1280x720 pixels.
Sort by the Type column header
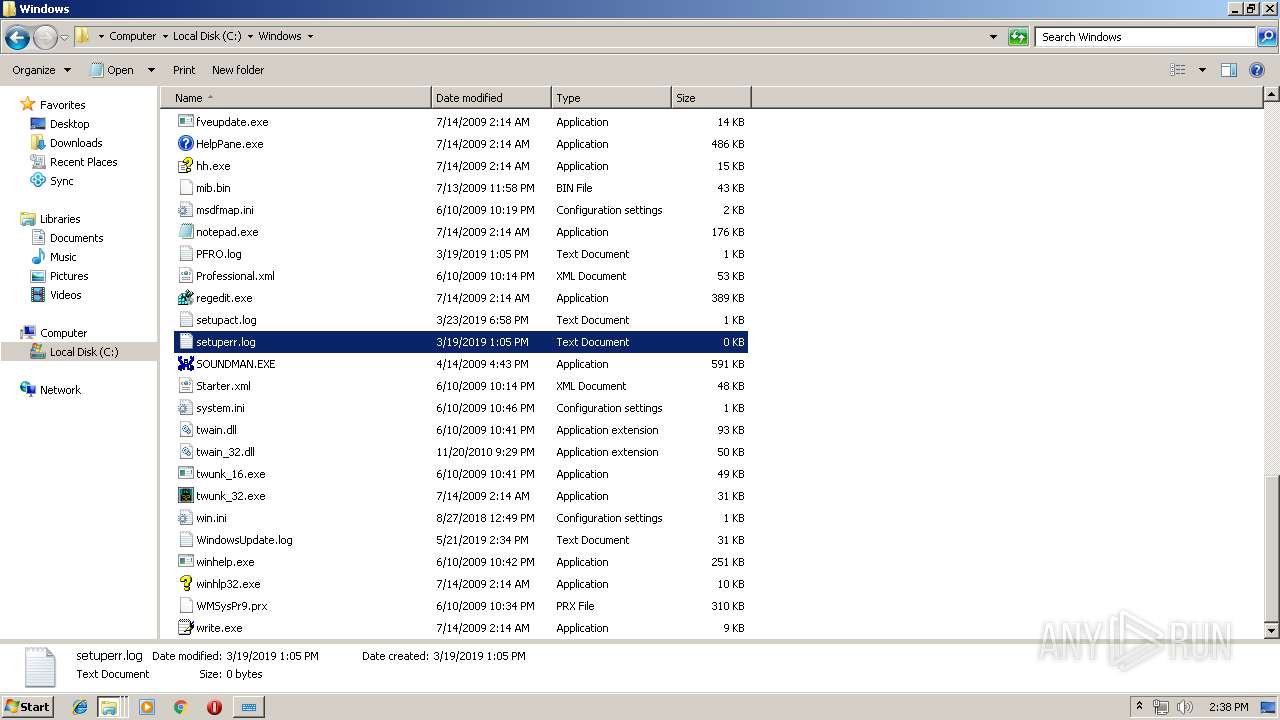[x=611, y=98]
